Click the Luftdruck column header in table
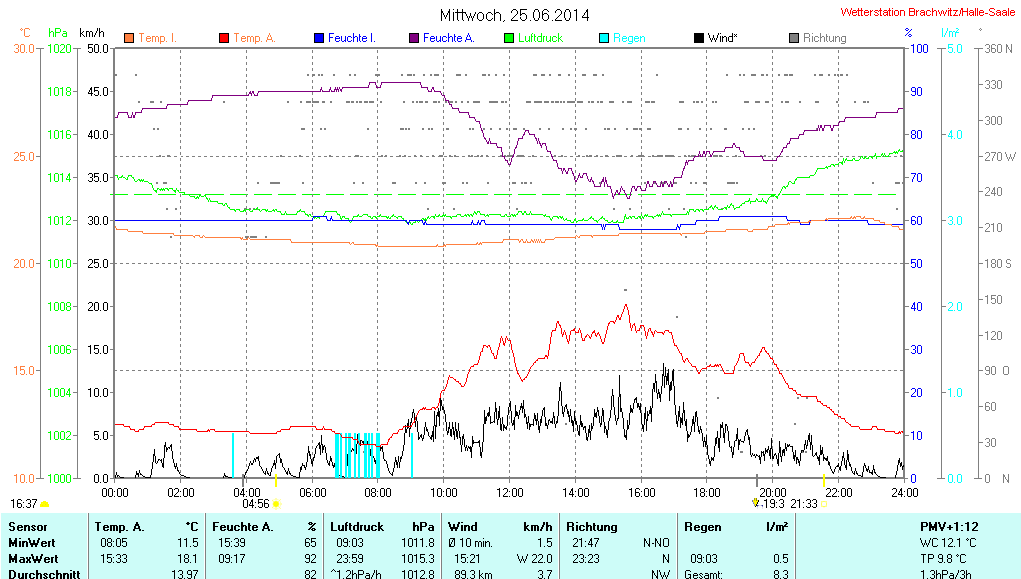This screenshot has width=1021, height=579. (x=356, y=526)
